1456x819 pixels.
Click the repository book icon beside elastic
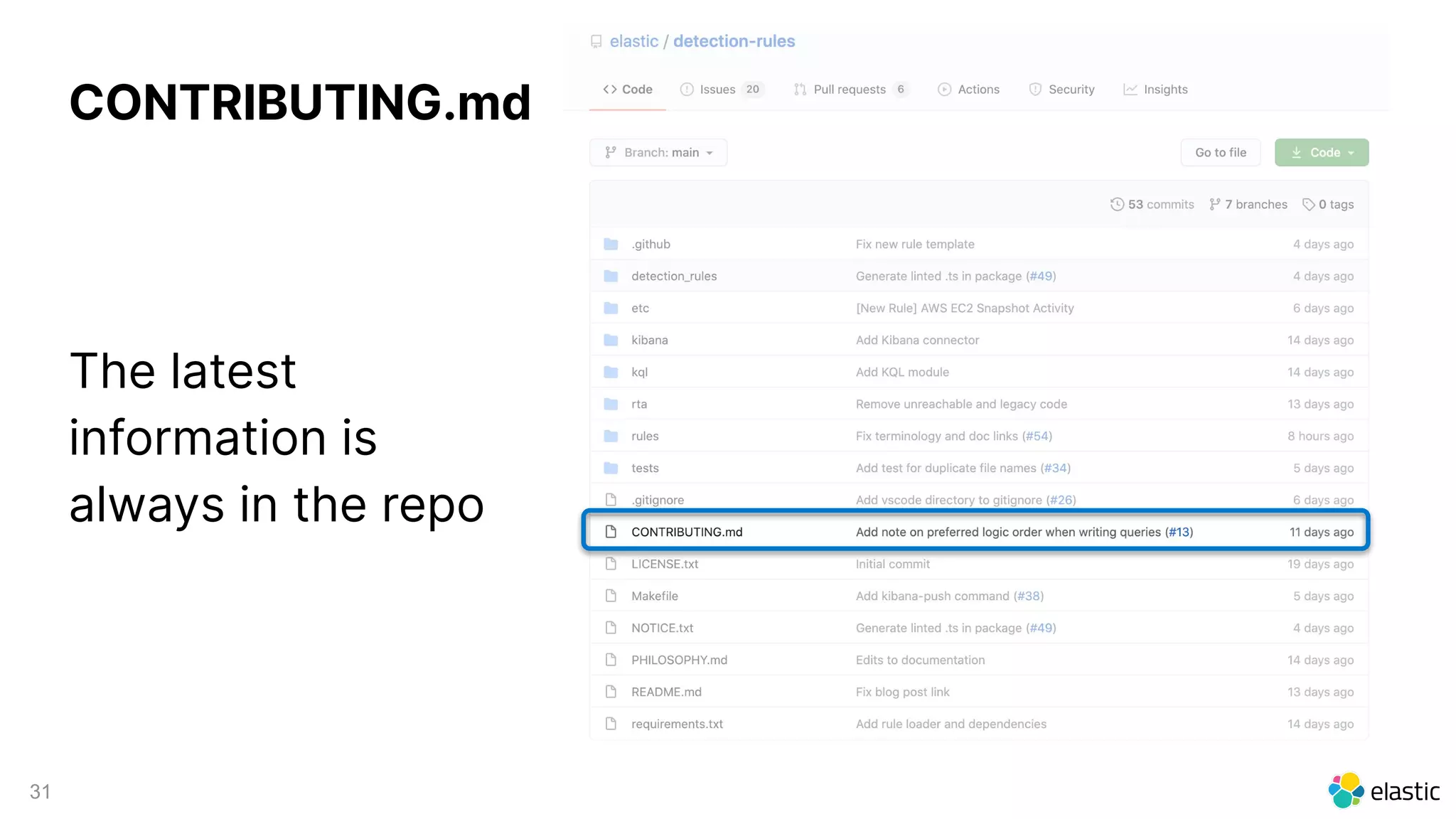tap(596, 42)
